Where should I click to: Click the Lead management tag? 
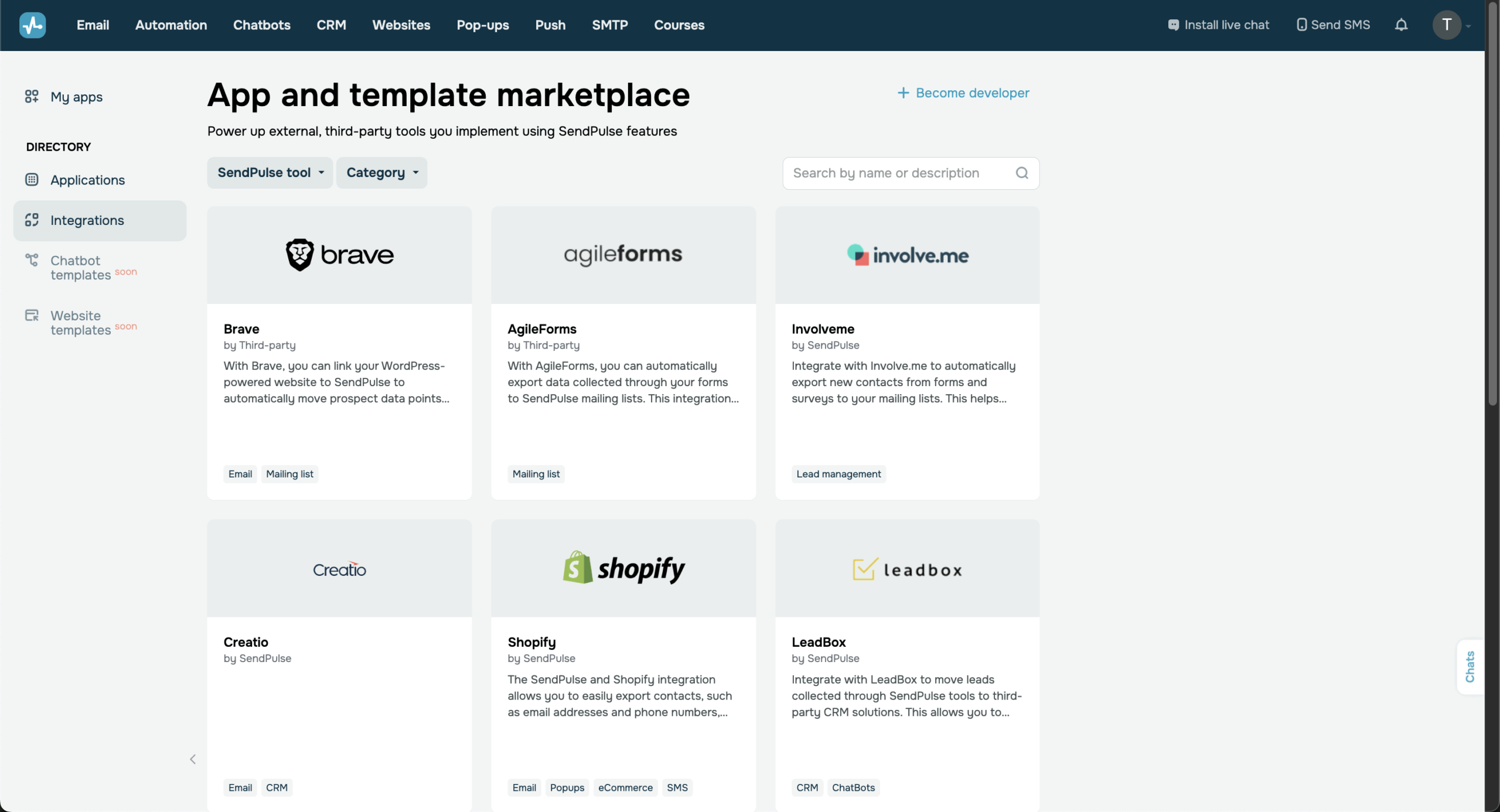[838, 474]
